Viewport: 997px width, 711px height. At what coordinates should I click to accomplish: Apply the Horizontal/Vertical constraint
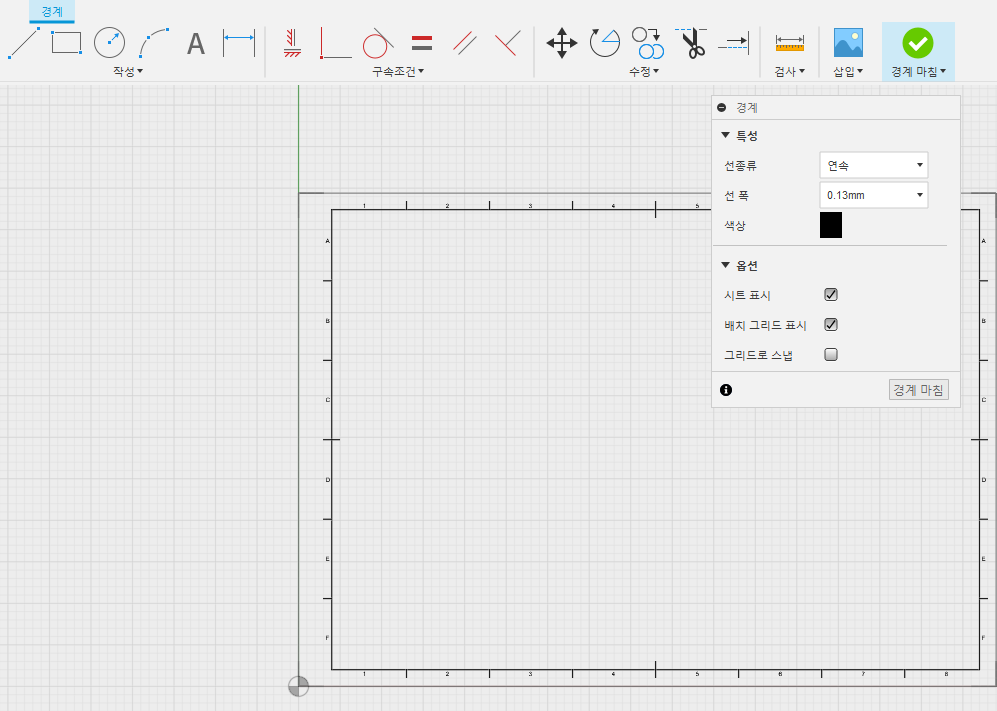[335, 43]
